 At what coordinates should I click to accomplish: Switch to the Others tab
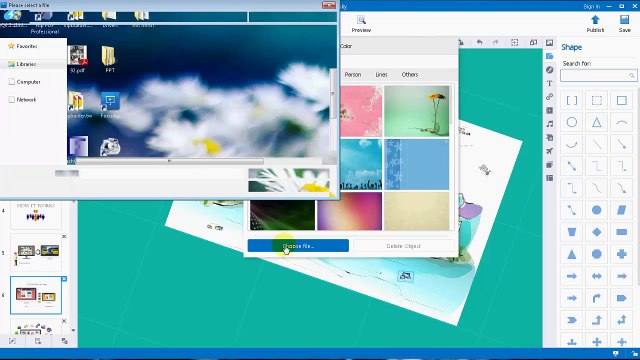pos(410,75)
